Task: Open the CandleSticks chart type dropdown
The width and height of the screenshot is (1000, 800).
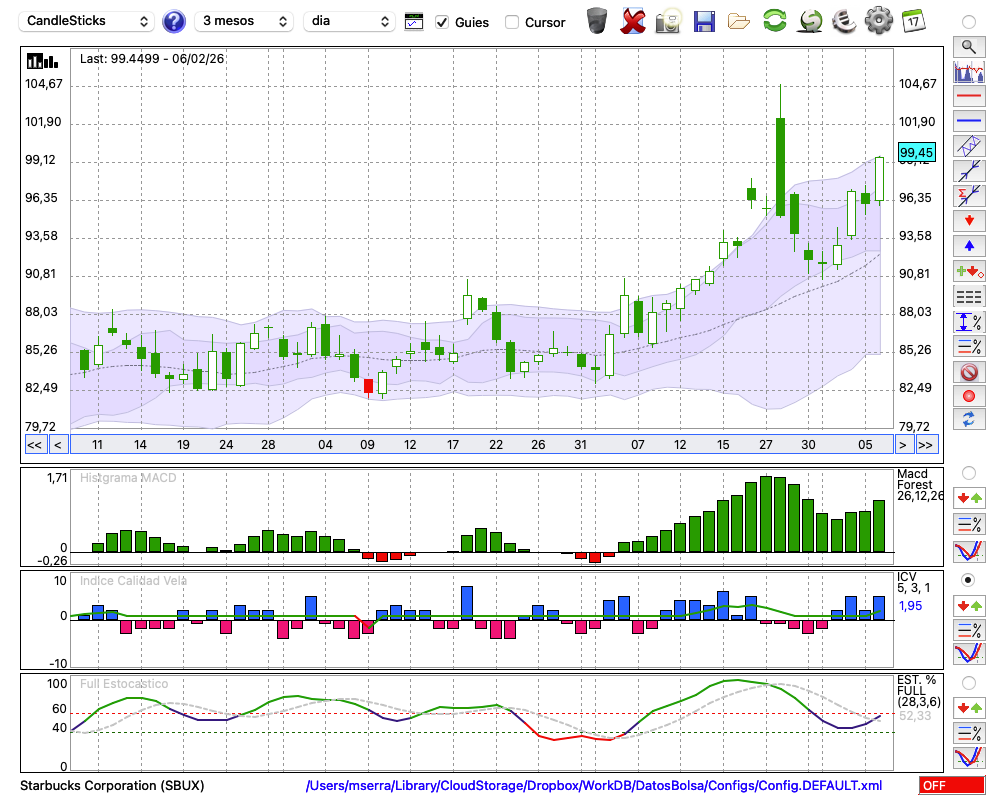Action: [x=88, y=21]
